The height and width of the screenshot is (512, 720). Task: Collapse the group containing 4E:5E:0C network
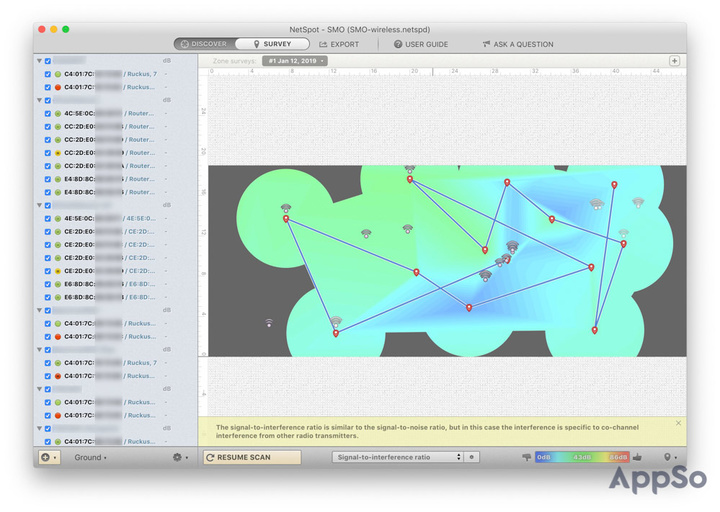click(39, 205)
